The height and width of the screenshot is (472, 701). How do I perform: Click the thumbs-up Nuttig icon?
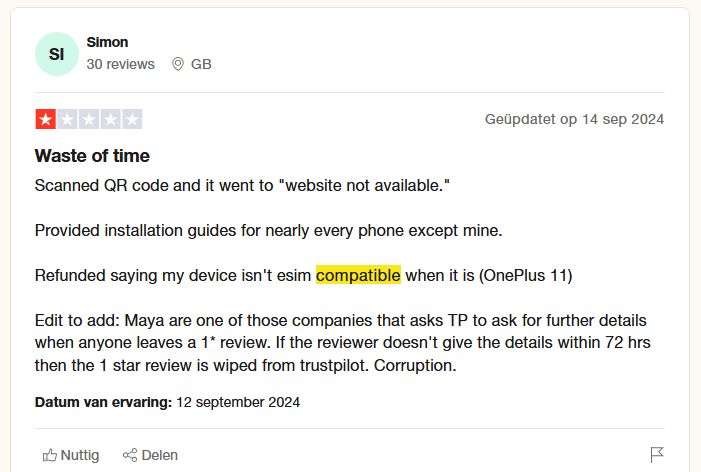[50, 455]
